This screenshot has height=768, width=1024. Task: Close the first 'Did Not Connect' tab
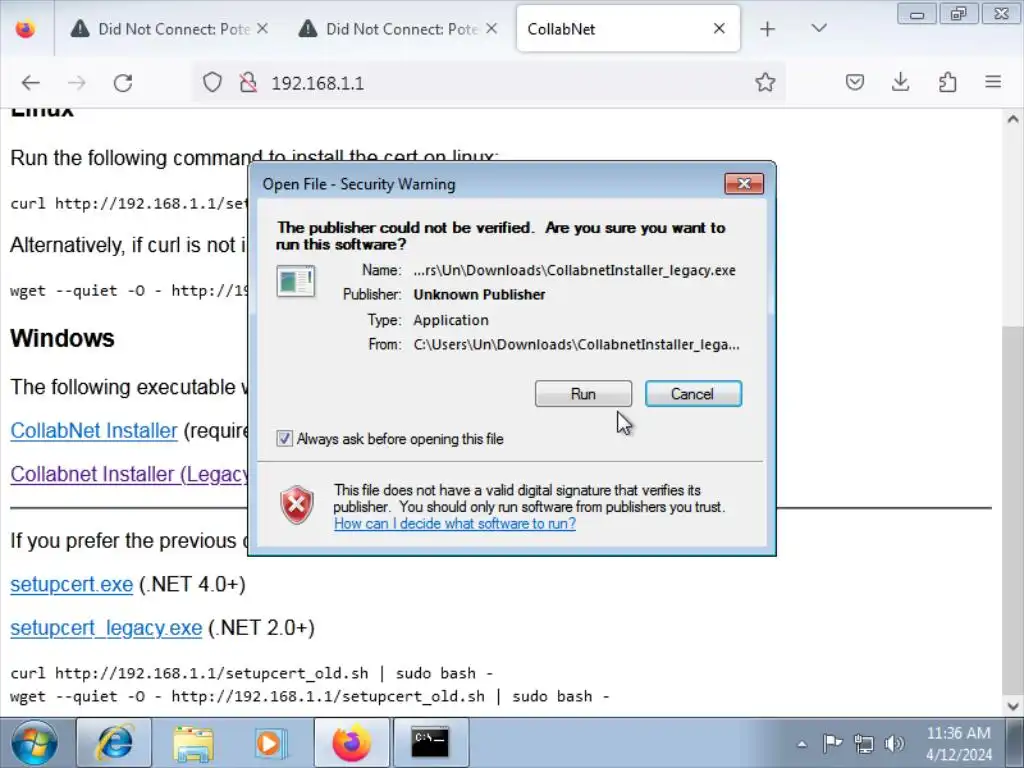tap(263, 29)
